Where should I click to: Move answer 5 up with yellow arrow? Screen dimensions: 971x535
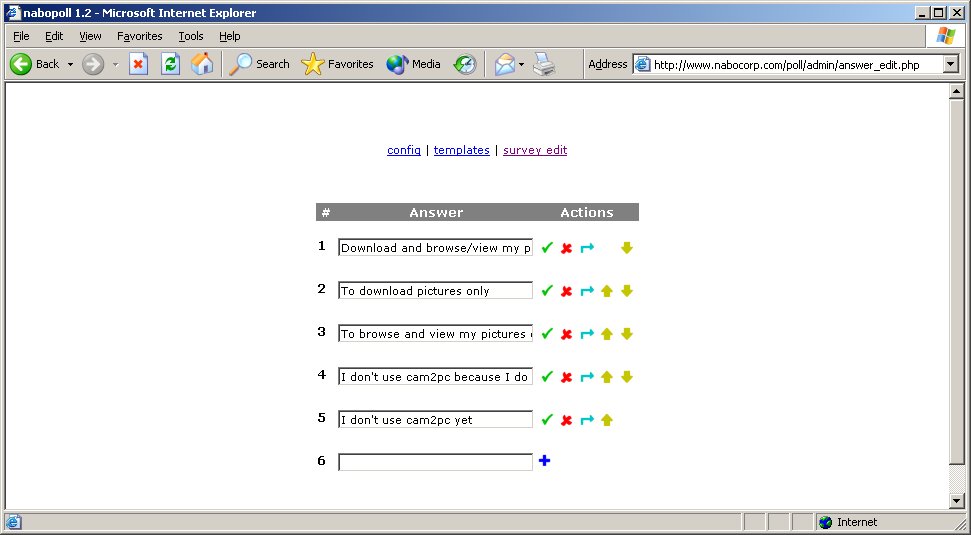click(x=607, y=420)
